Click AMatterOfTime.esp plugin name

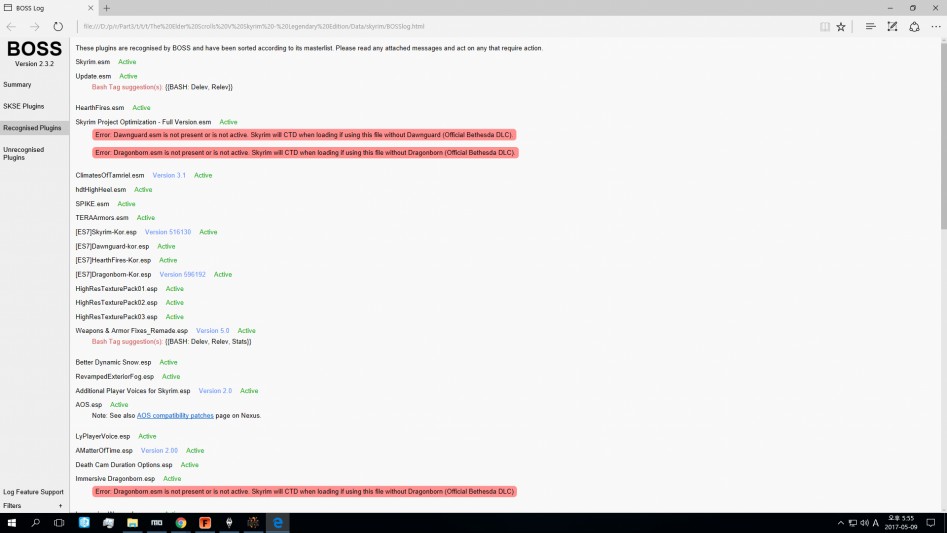(x=104, y=450)
